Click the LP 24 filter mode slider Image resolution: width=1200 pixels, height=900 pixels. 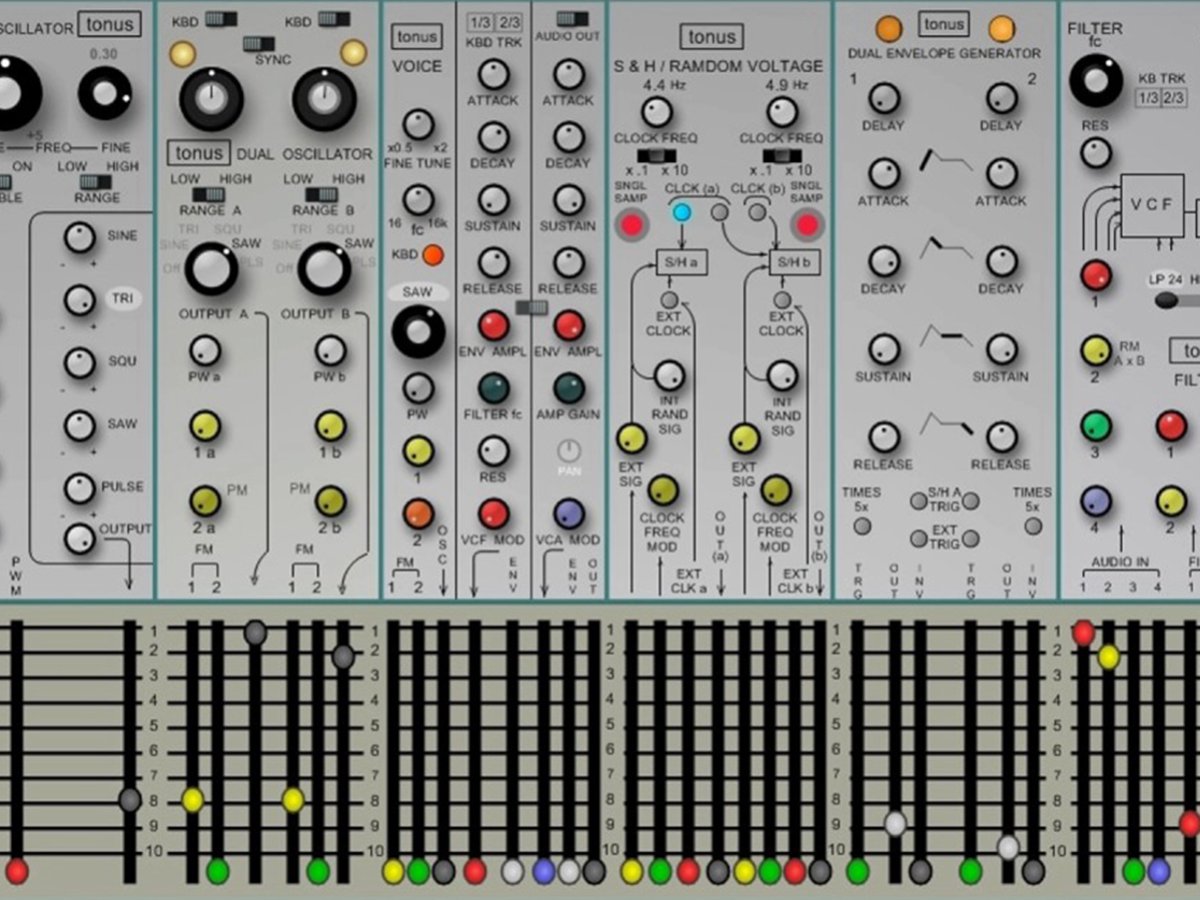[x=1165, y=299]
